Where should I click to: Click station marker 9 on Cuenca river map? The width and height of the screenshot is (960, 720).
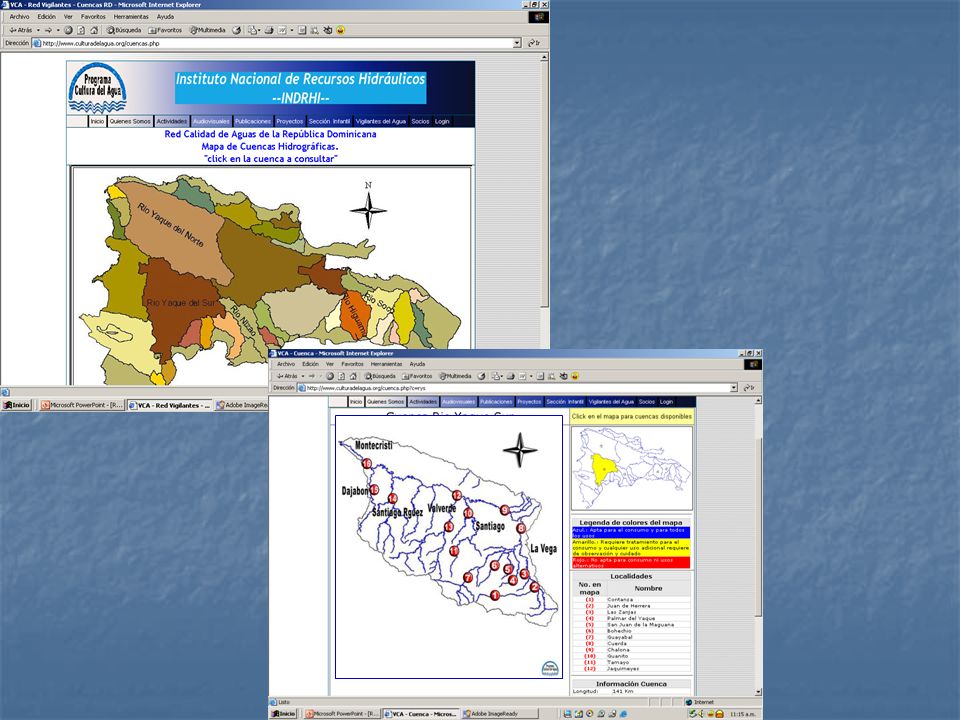[x=504, y=509]
